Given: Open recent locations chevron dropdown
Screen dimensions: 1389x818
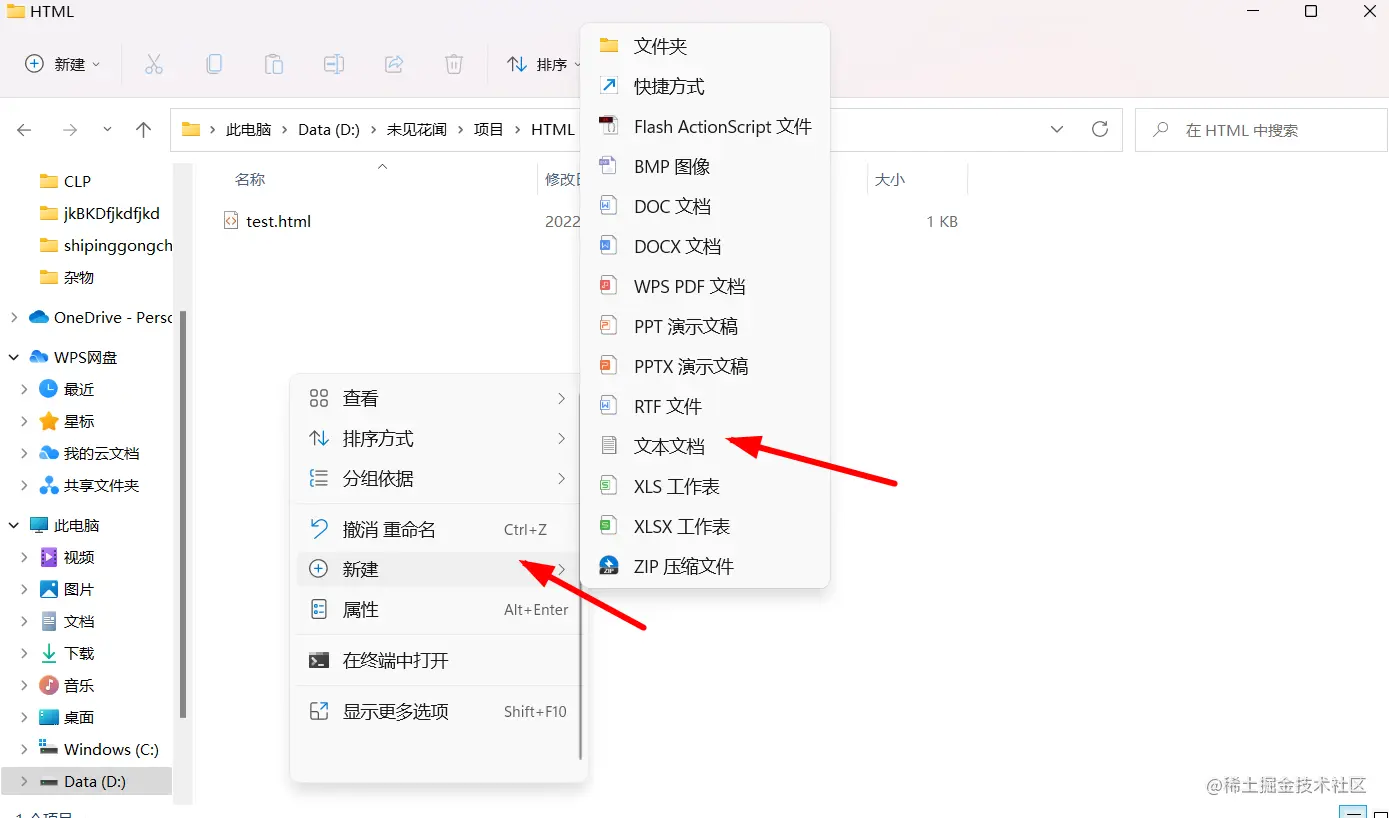Looking at the screenshot, I should pyautogui.click(x=108, y=130).
